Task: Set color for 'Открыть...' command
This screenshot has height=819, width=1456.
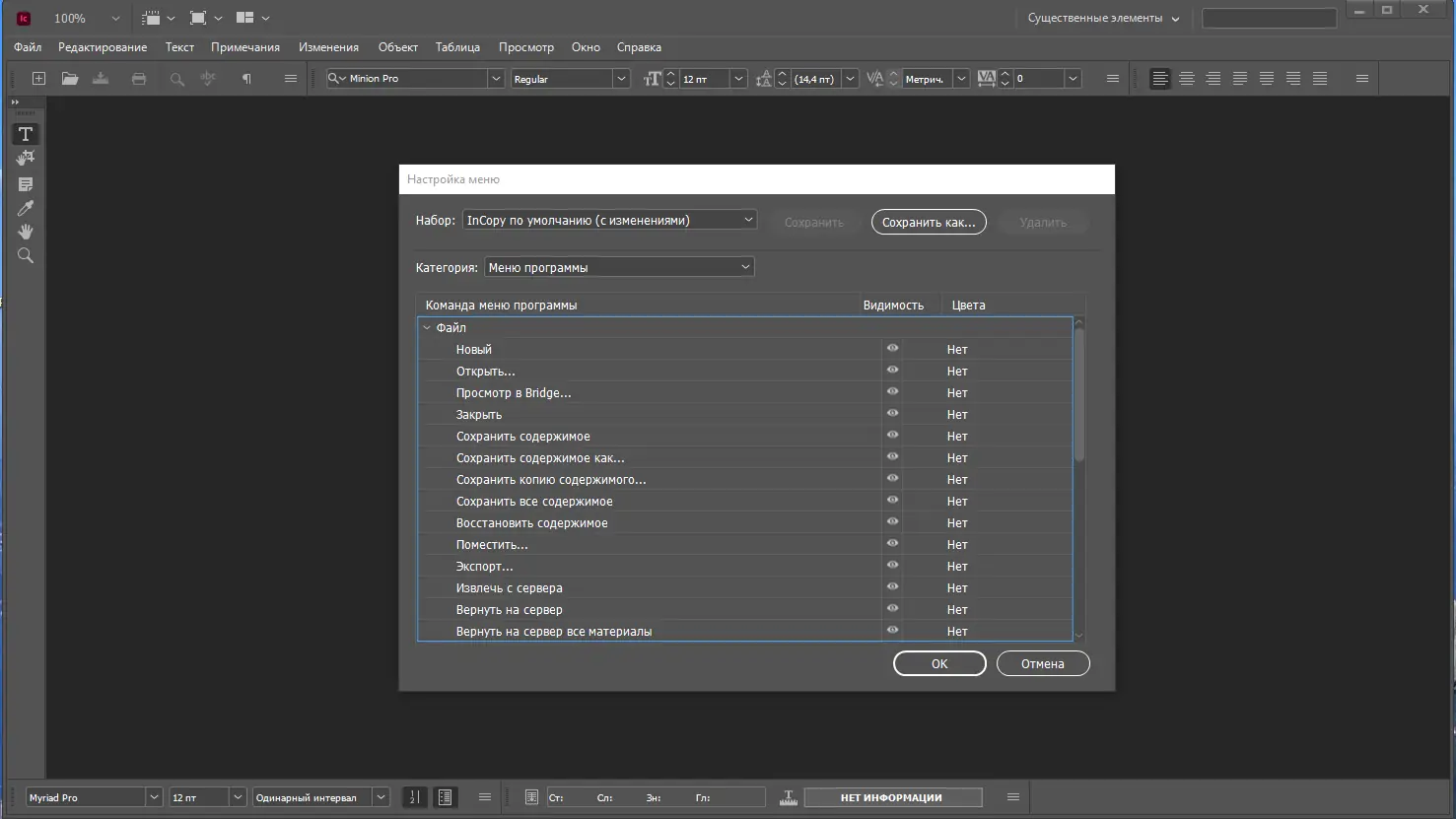Action: (x=957, y=372)
